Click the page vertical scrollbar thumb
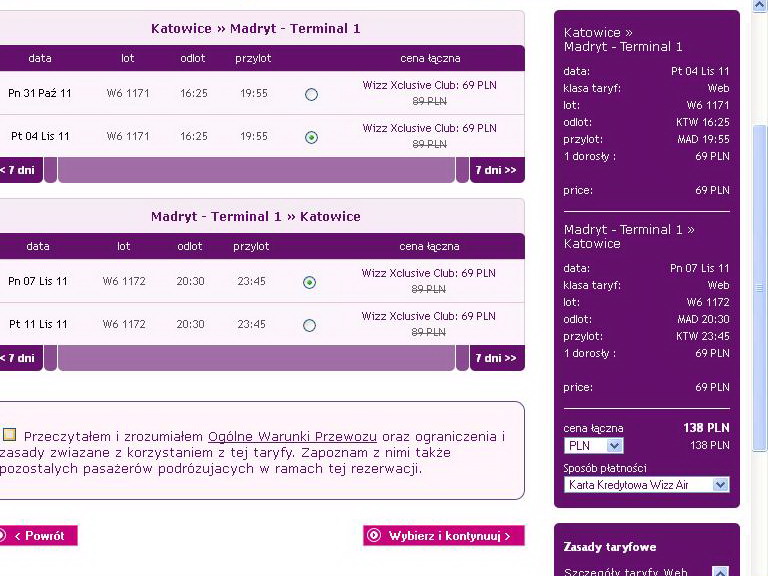The image size is (768, 576). [760, 288]
